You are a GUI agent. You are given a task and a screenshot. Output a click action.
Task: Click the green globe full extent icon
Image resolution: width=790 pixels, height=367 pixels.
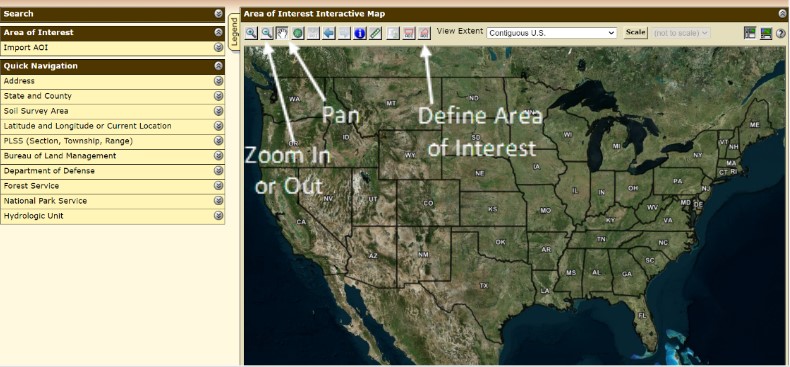tap(298, 33)
